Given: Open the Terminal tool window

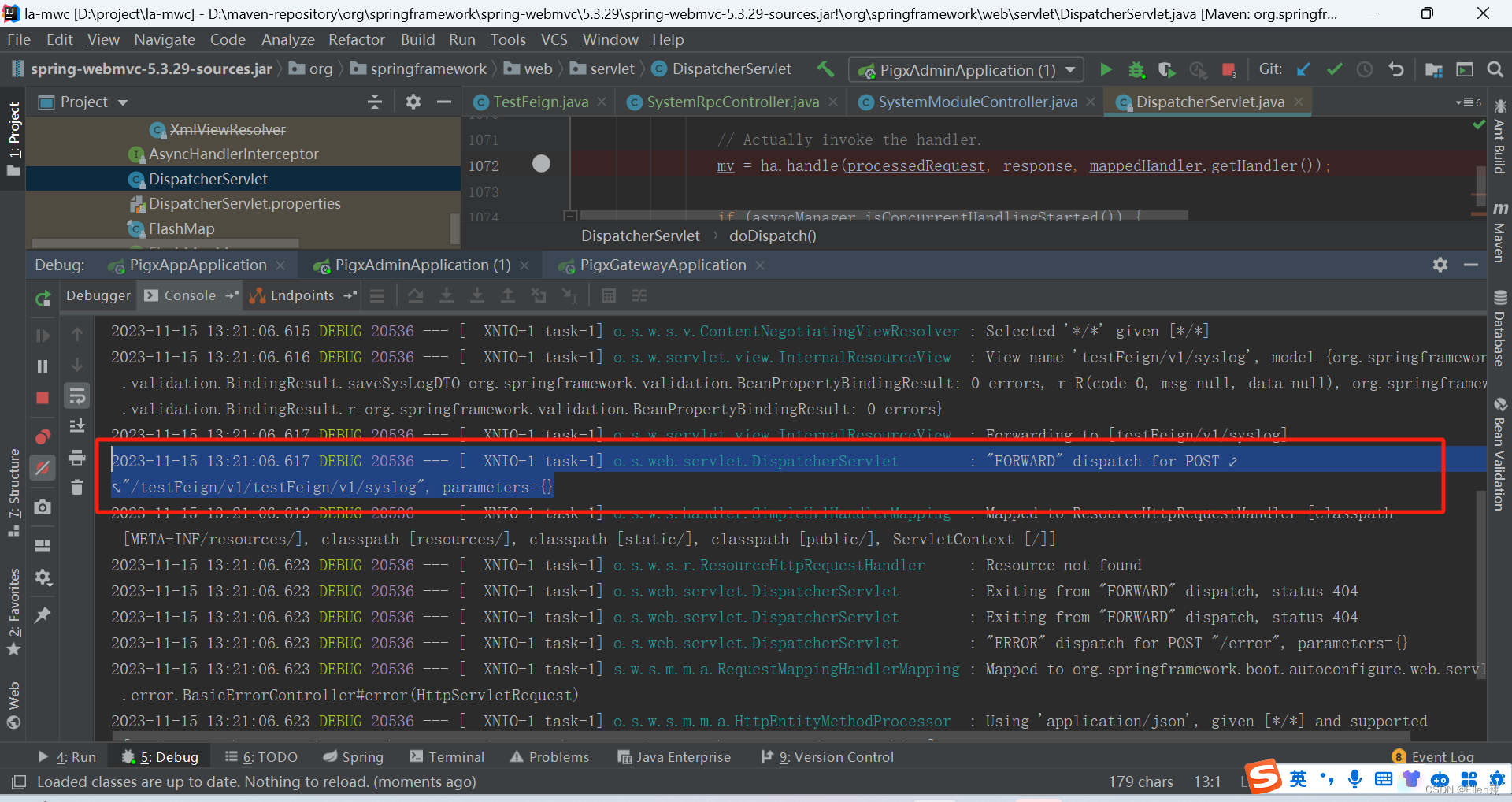Looking at the screenshot, I should (x=447, y=757).
